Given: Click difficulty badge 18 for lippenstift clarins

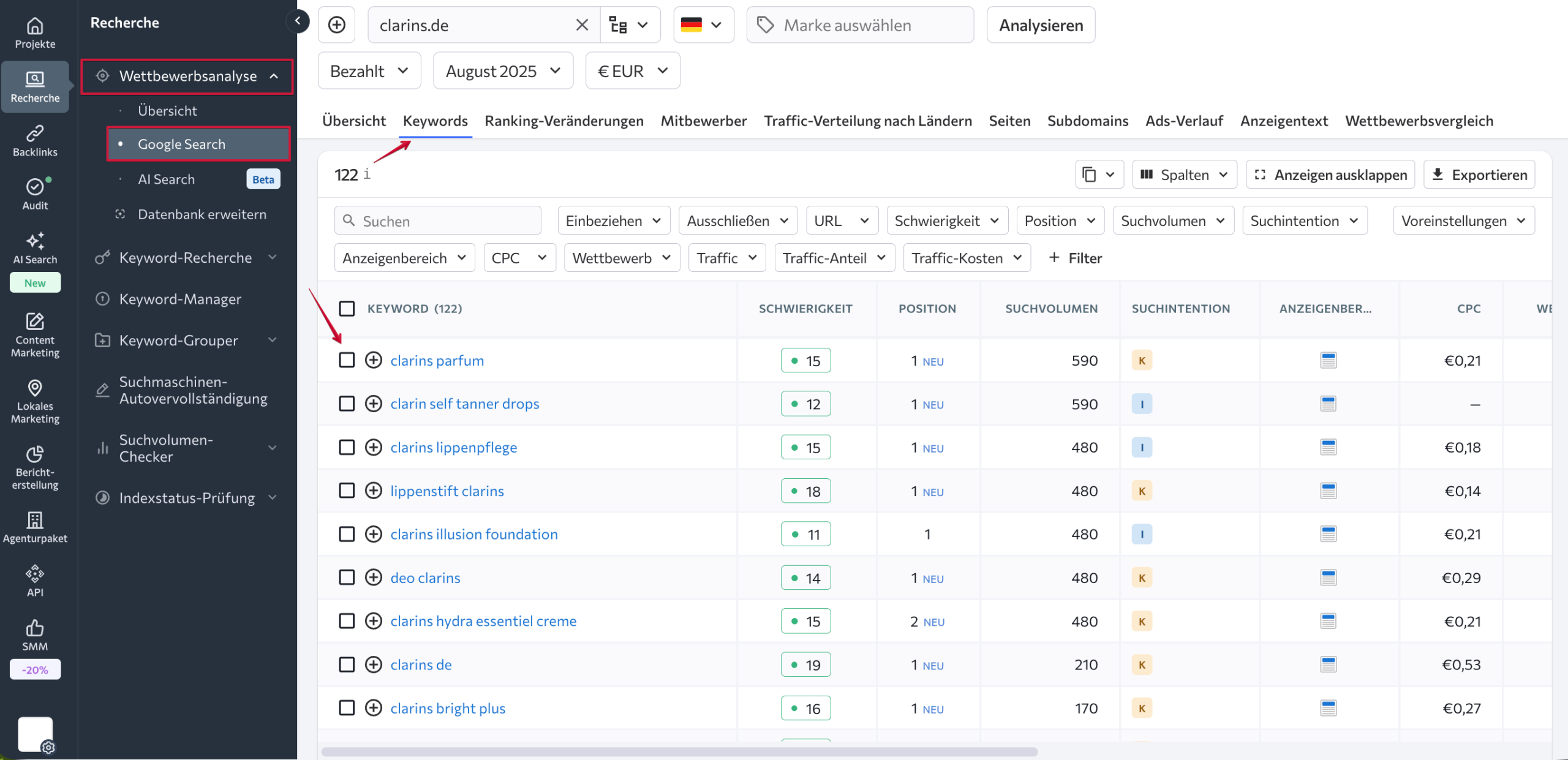Looking at the screenshot, I should pyautogui.click(x=805, y=491).
